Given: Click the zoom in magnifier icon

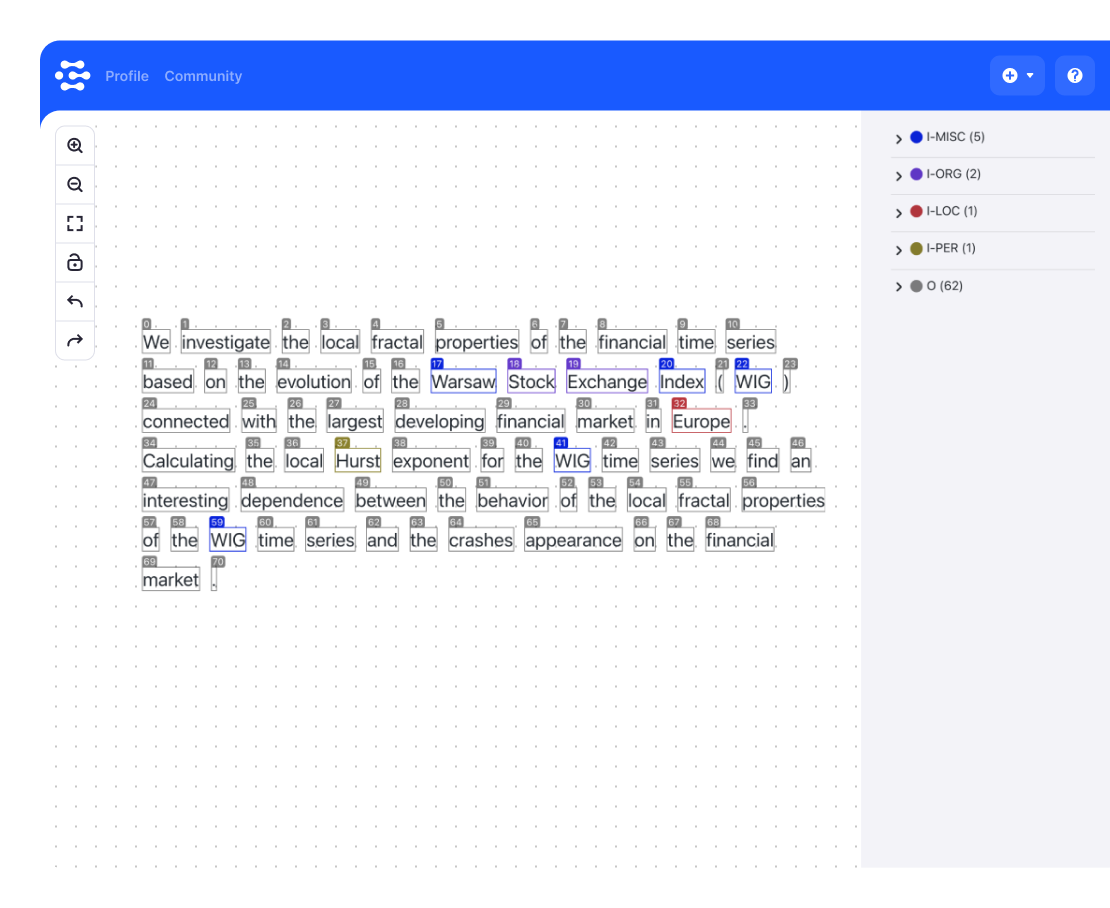Looking at the screenshot, I should (x=75, y=146).
